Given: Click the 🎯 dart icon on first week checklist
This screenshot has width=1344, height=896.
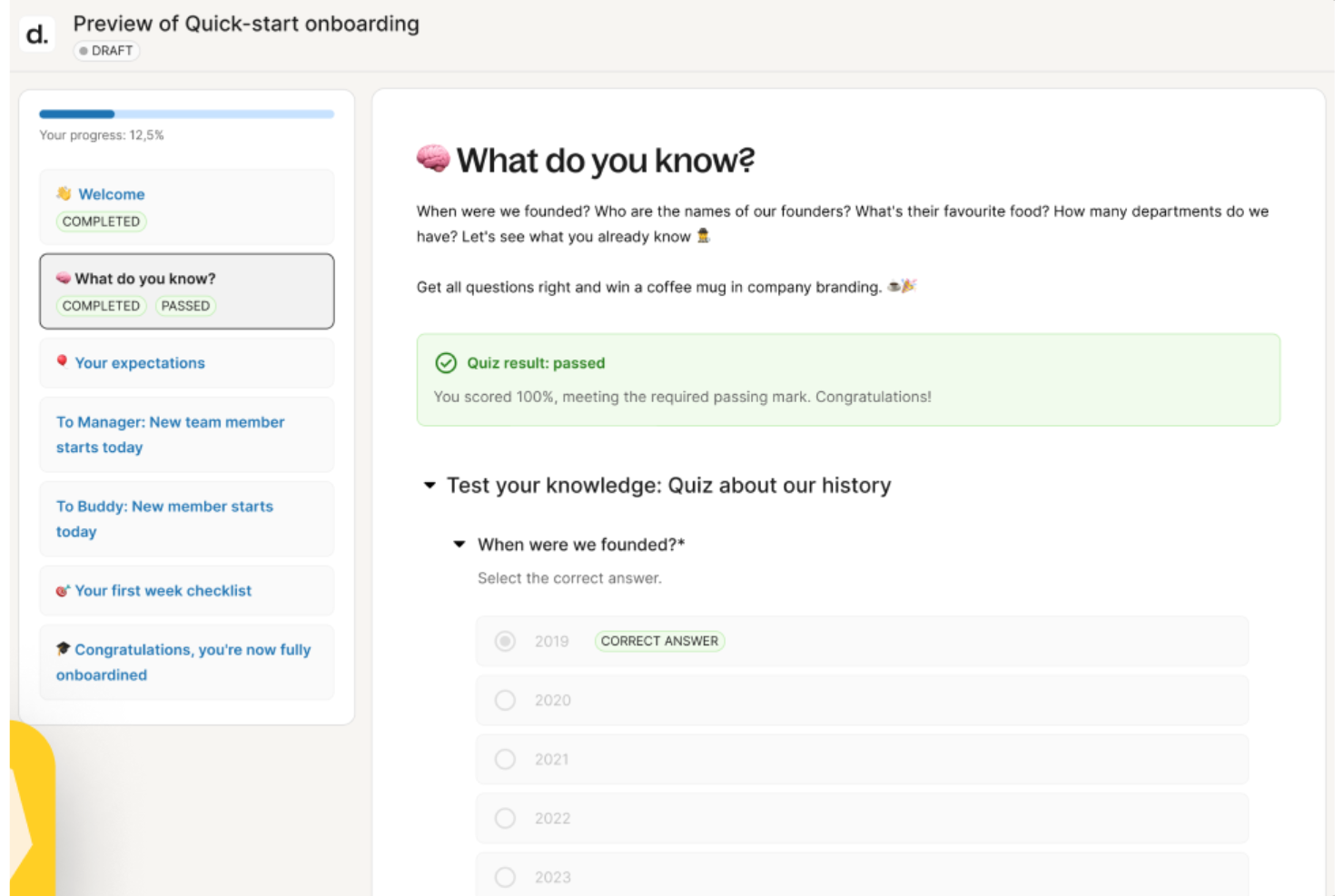Looking at the screenshot, I should 62,590.
